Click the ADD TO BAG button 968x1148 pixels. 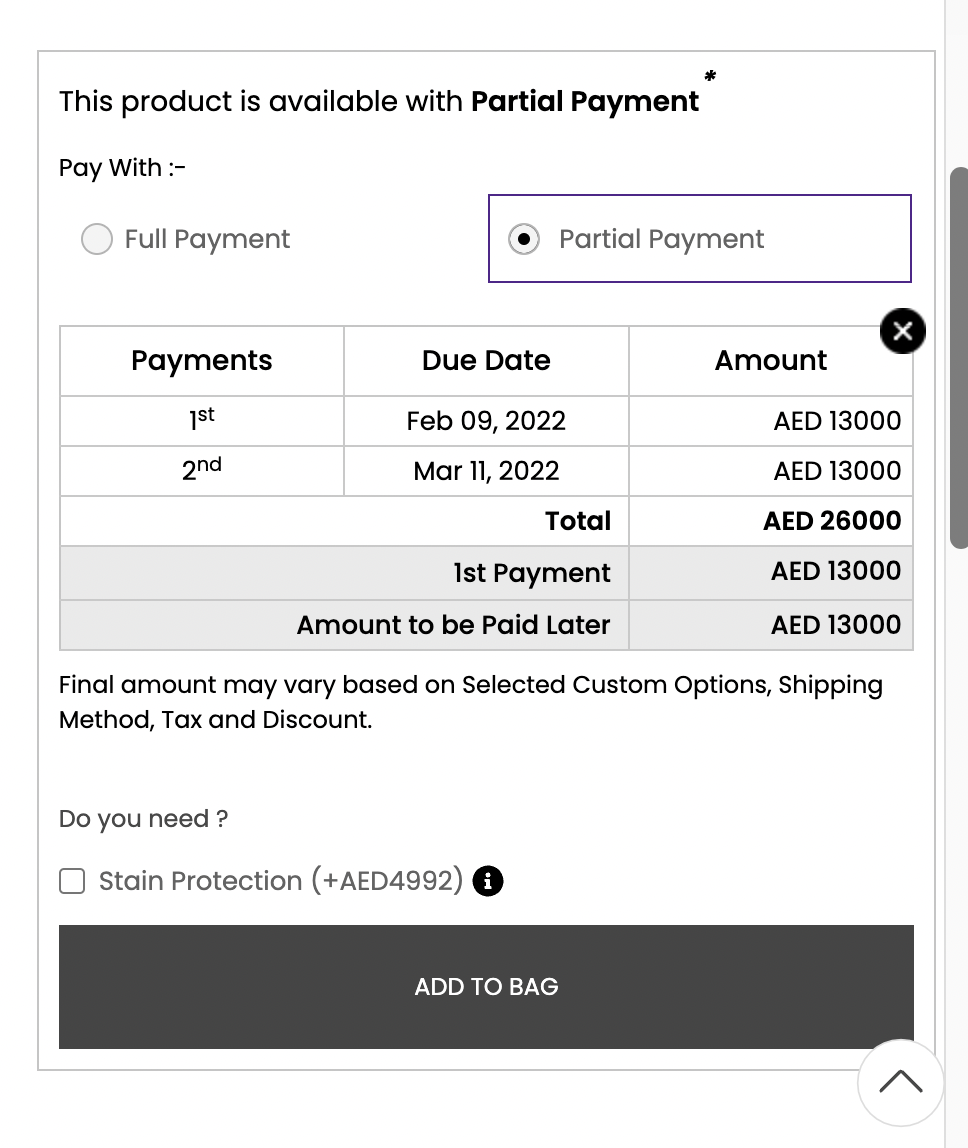click(486, 986)
